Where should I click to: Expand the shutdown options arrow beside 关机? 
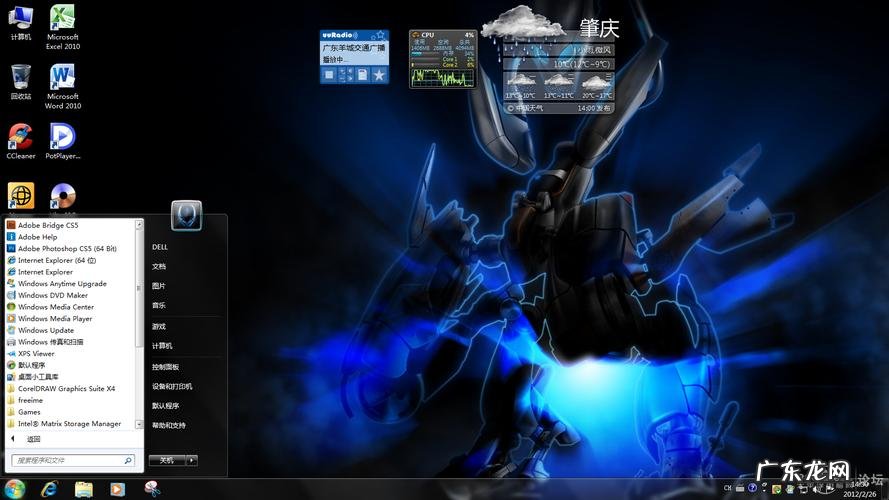coord(192,460)
